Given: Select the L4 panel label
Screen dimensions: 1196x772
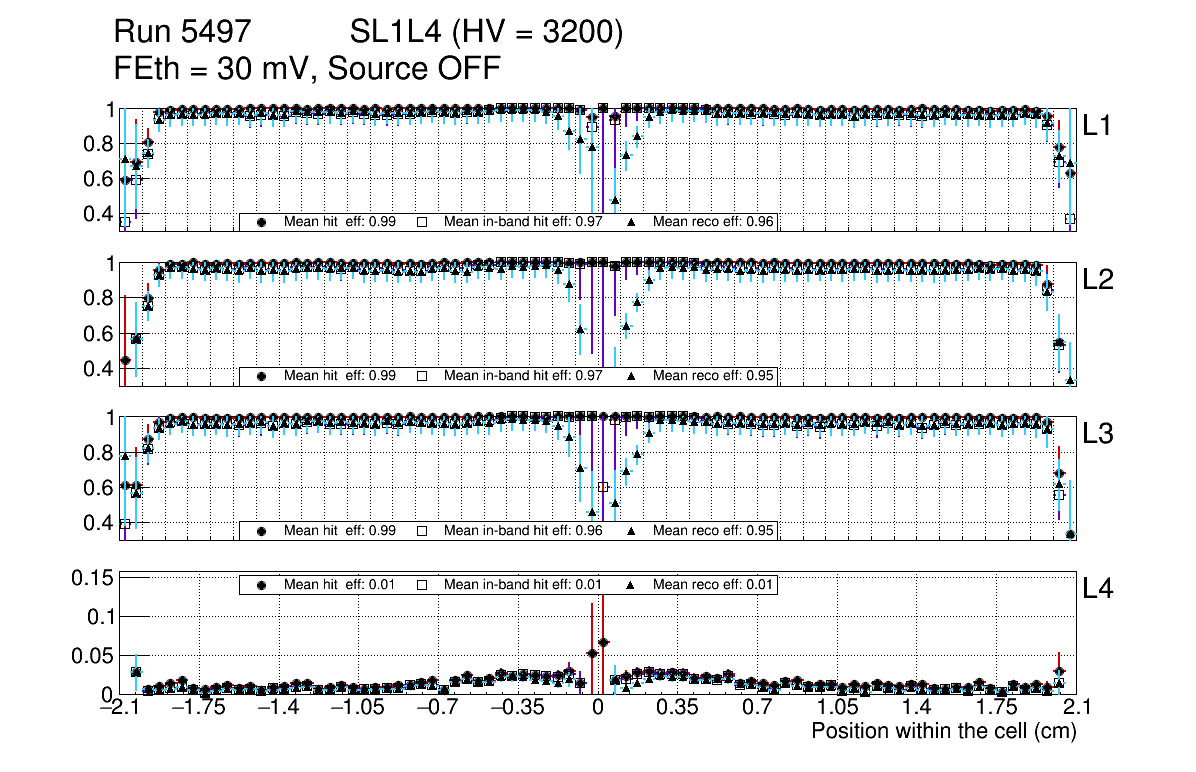Looking at the screenshot, I should [1098, 590].
